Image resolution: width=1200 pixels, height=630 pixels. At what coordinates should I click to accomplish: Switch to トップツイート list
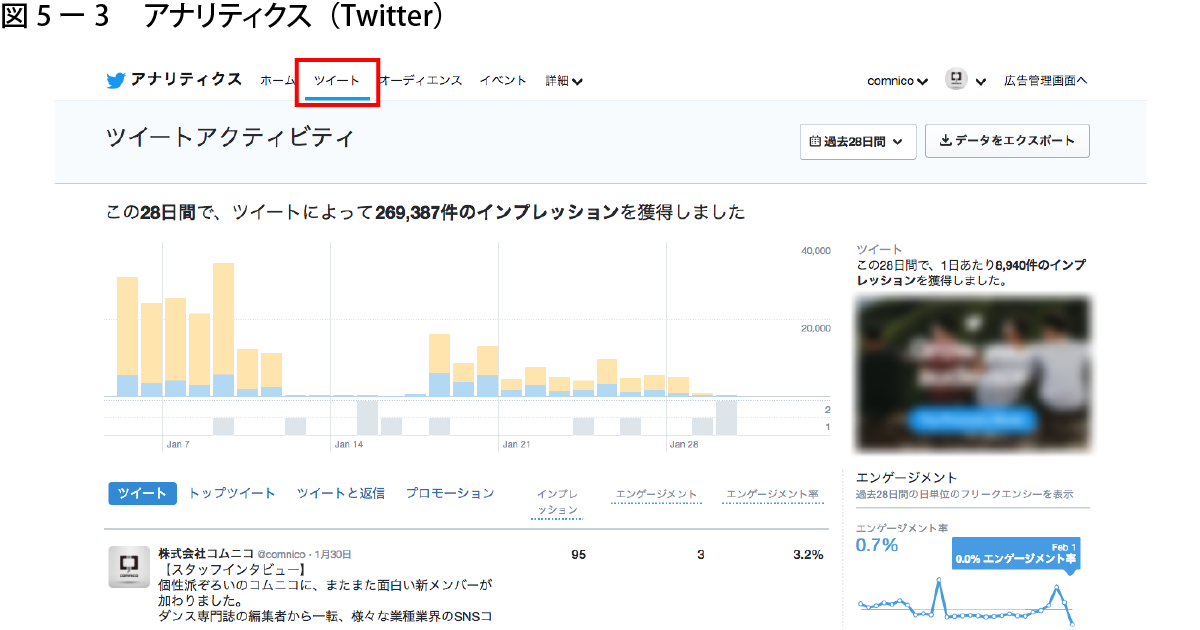click(x=232, y=493)
